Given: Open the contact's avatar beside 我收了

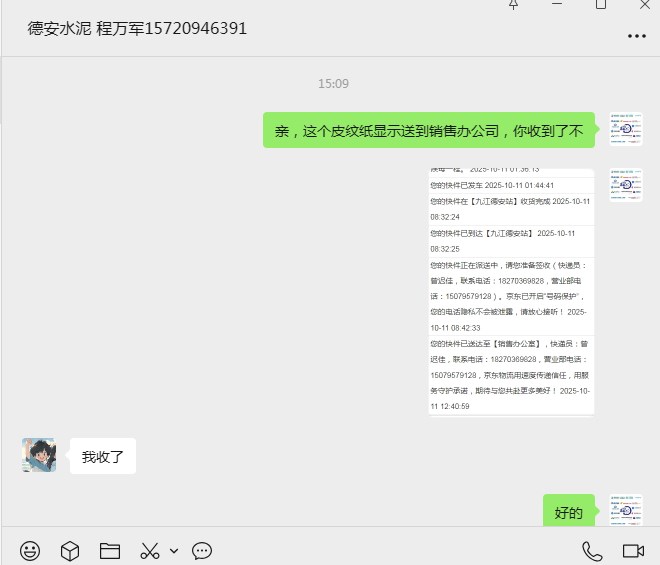Looking at the screenshot, I should (x=39, y=455).
